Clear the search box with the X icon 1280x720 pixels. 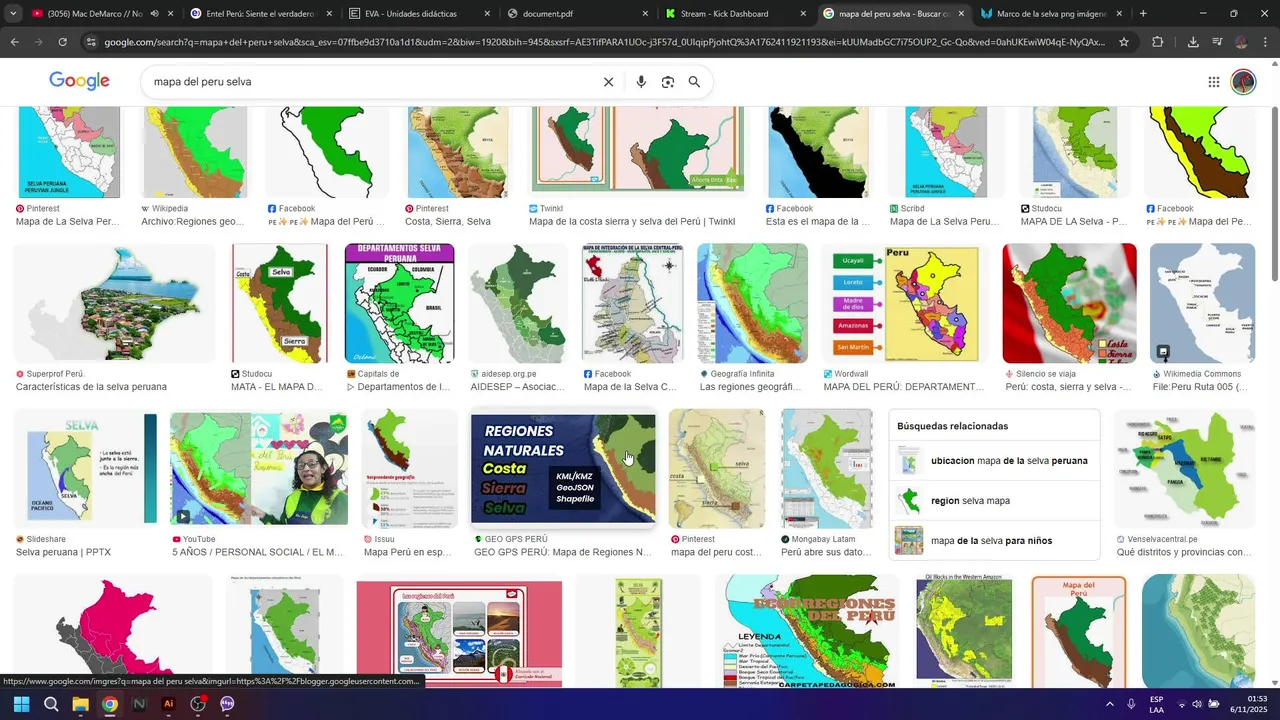608,82
